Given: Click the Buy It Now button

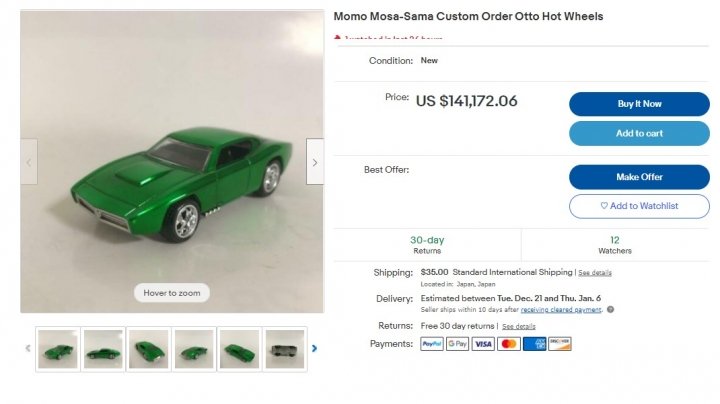Looking at the screenshot, I should coord(639,104).
